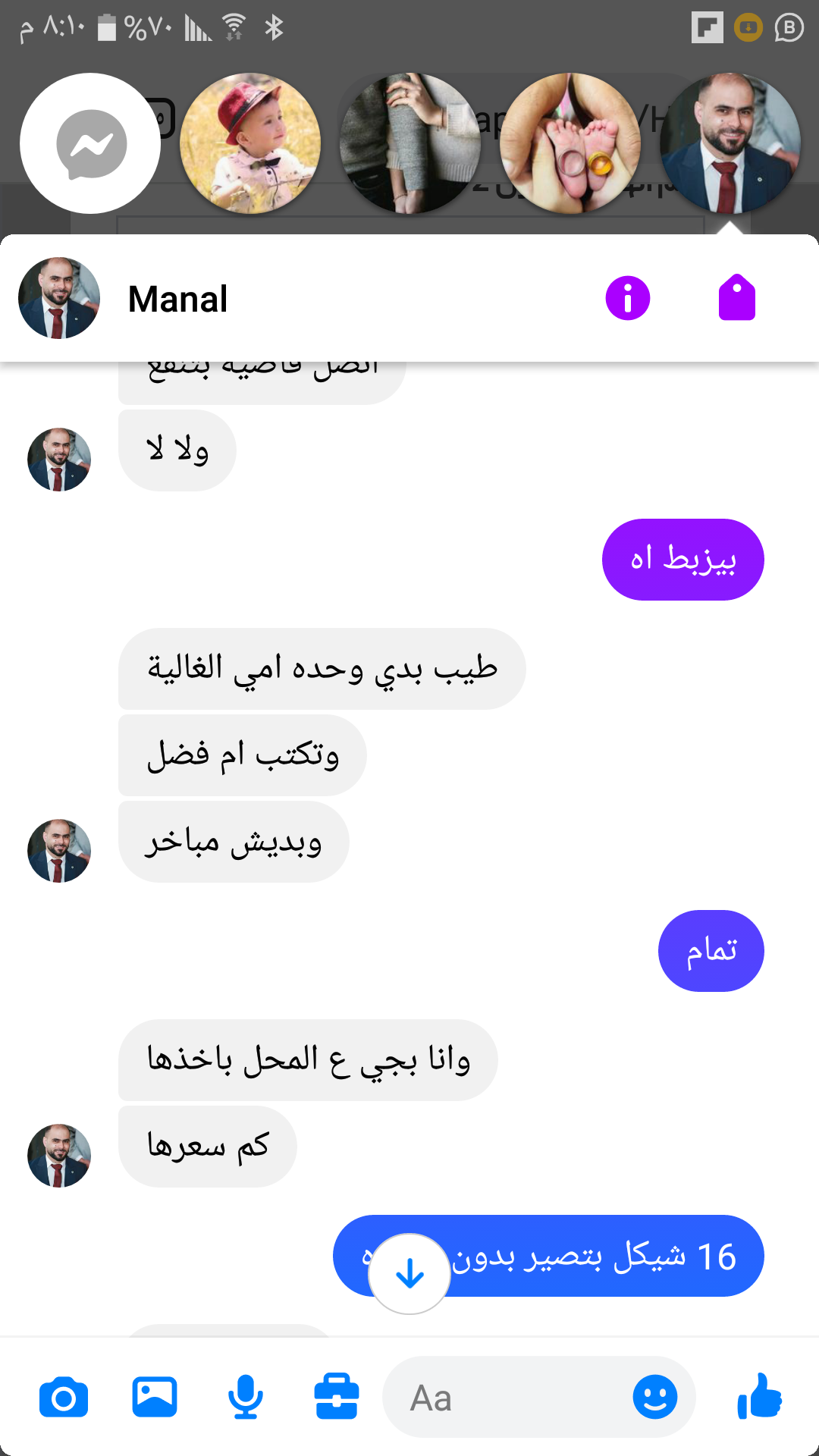Open chat head showing baby feet with rings
The height and width of the screenshot is (1456, 819).
click(570, 143)
